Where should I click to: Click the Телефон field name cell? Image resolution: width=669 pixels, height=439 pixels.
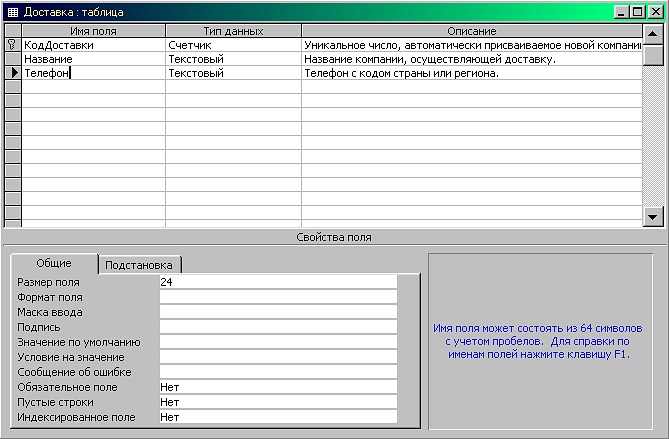click(x=93, y=73)
